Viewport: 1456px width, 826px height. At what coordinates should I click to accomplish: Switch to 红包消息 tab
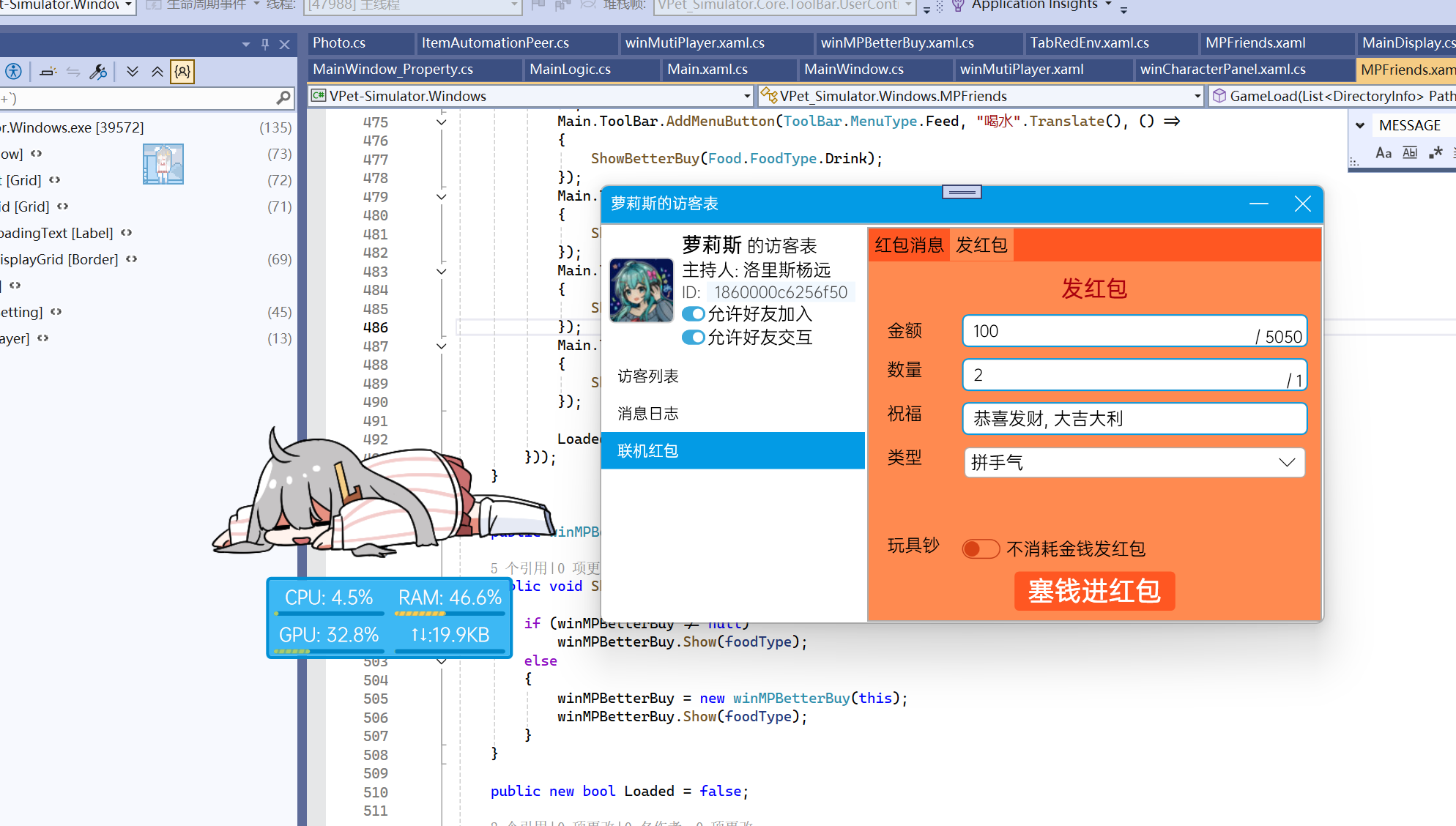[x=909, y=245]
